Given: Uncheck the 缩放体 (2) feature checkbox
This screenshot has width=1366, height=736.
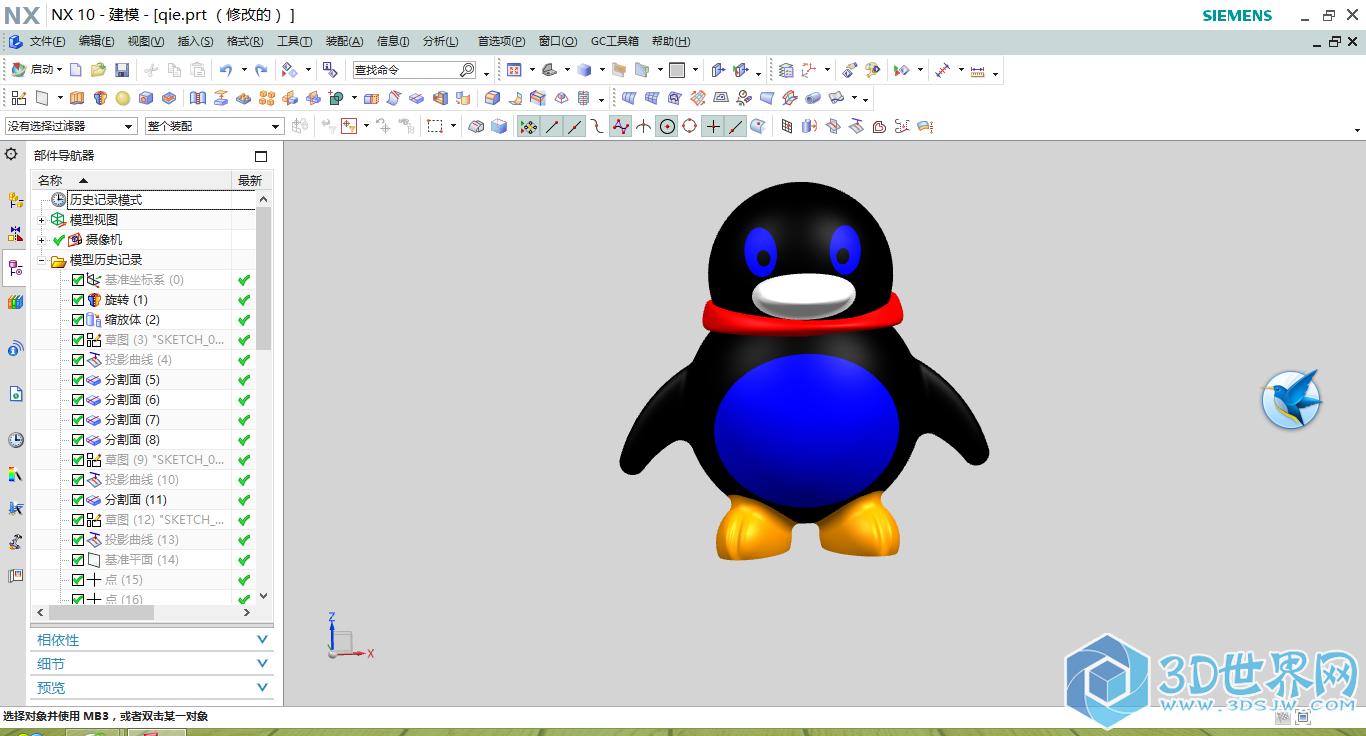Looking at the screenshot, I should (x=78, y=320).
